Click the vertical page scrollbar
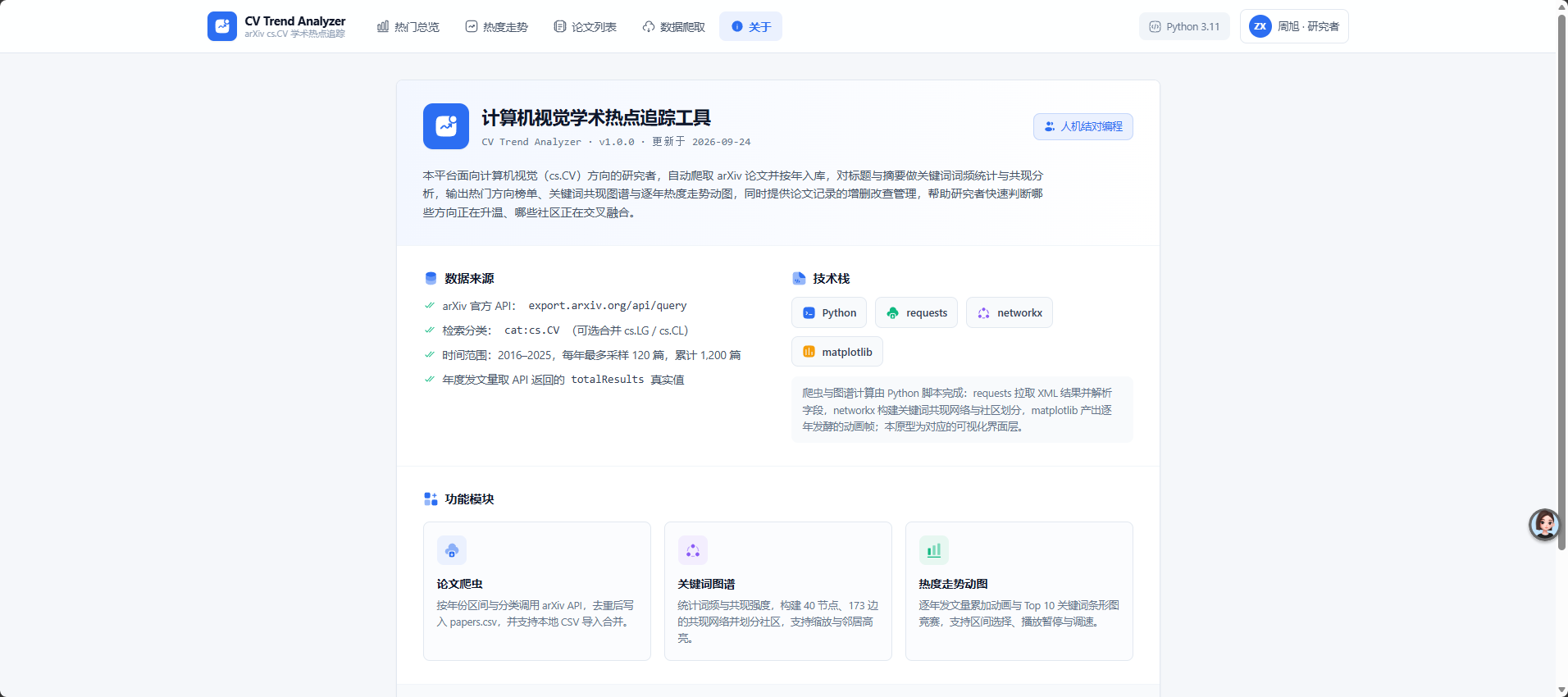This screenshot has width=1568, height=697. (1562, 281)
